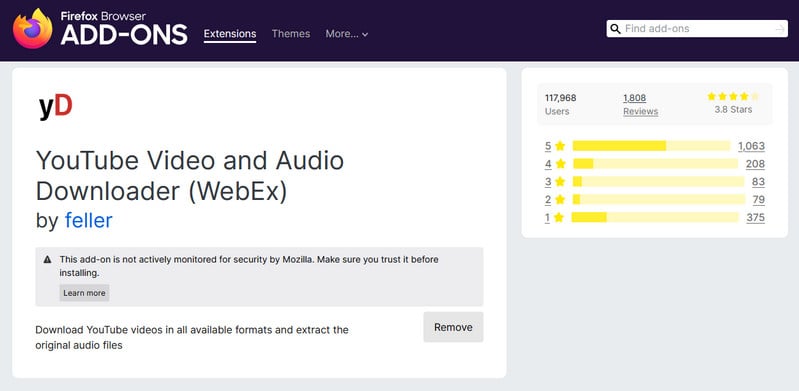Click the star beside 4 rating
Screen dimensions: 799x391
point(561,164)
